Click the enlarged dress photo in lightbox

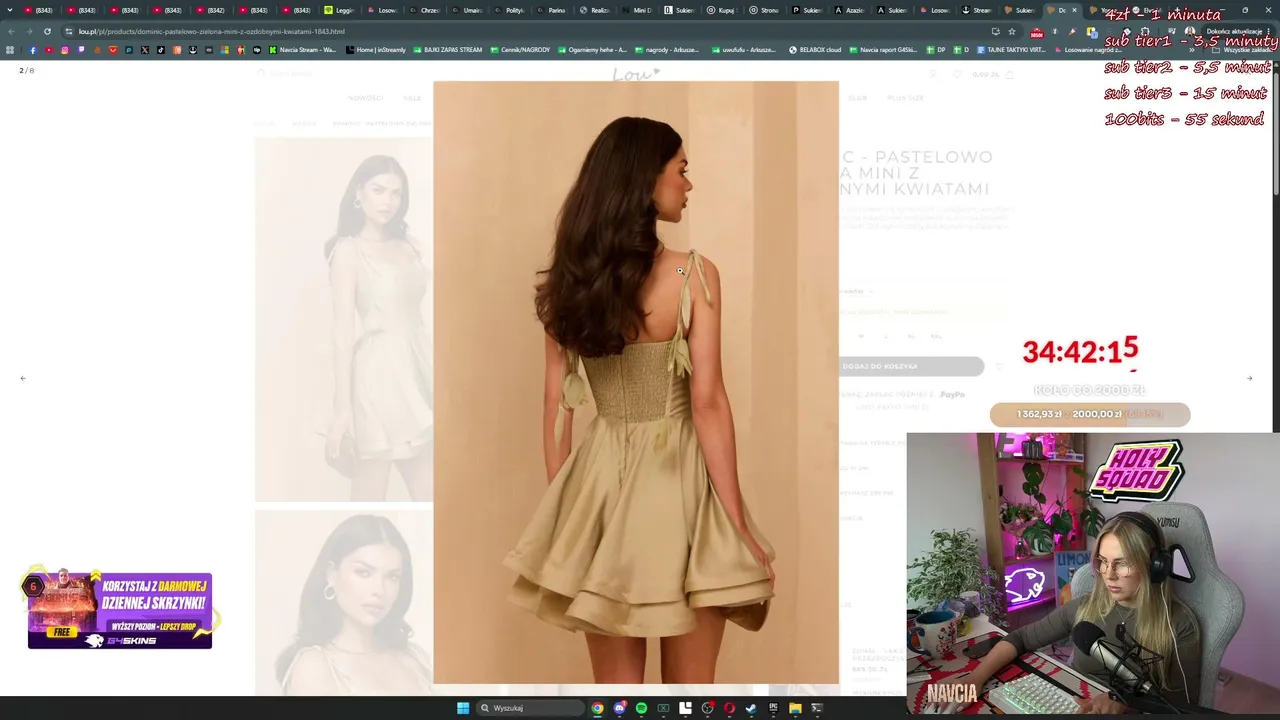(636, 383)
